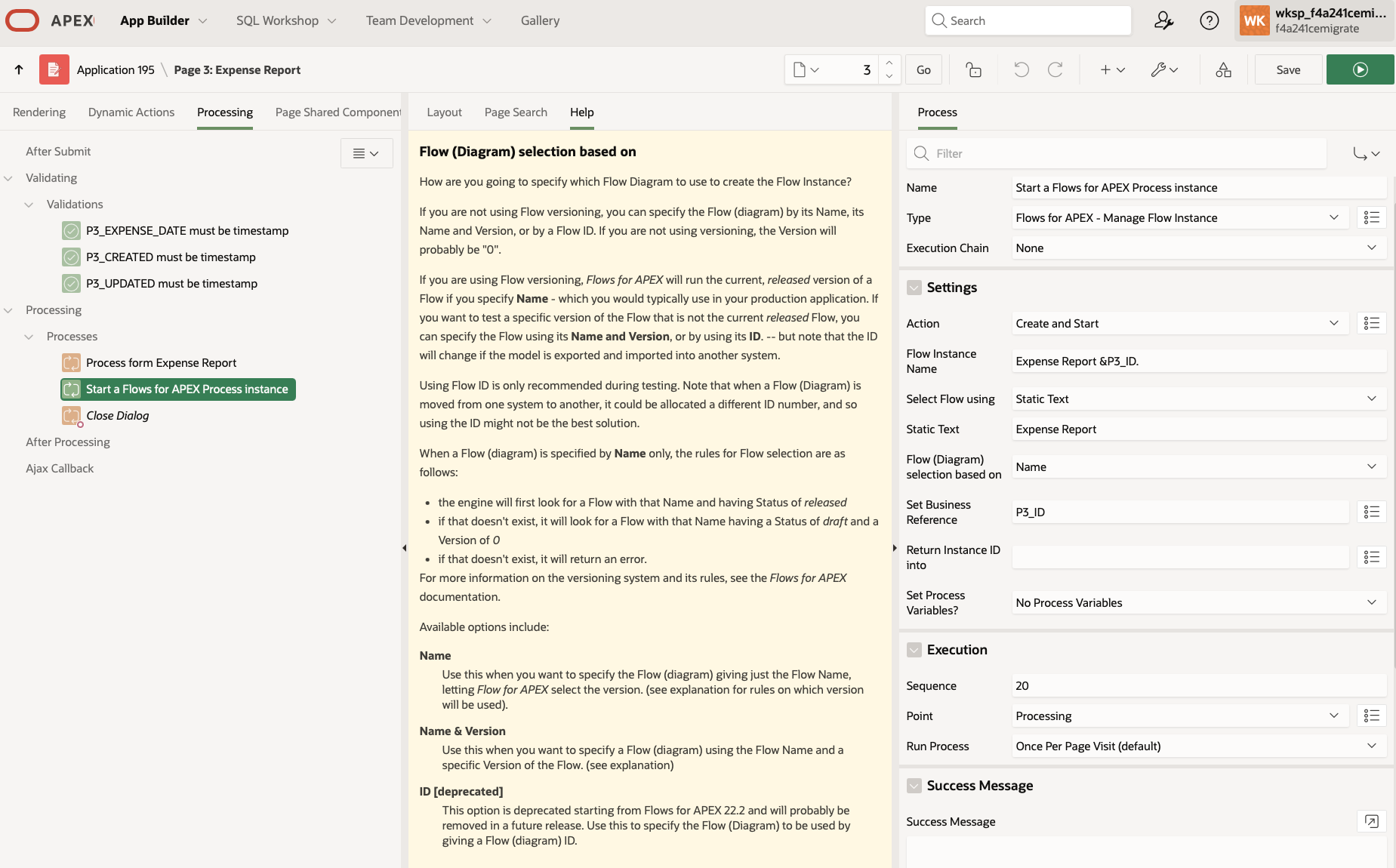Collapse the Execution section
The image size is (1396, 868).
914,649
